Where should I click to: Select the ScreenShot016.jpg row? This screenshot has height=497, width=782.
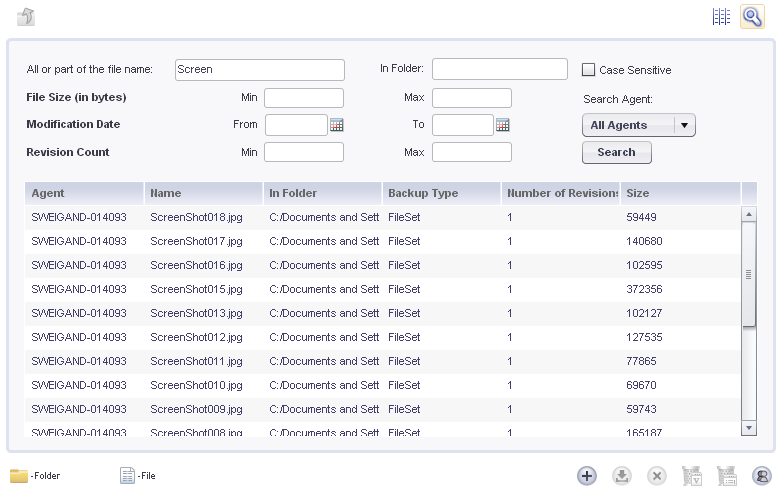click(383, 265)
